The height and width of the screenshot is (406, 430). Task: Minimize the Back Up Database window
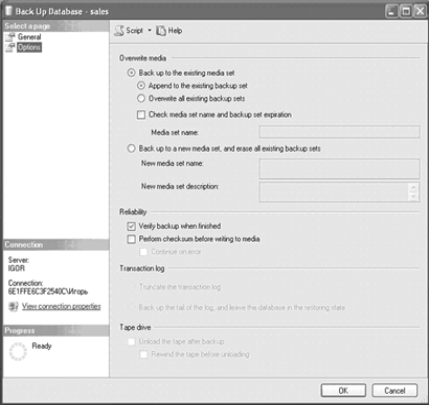(391, 12)
